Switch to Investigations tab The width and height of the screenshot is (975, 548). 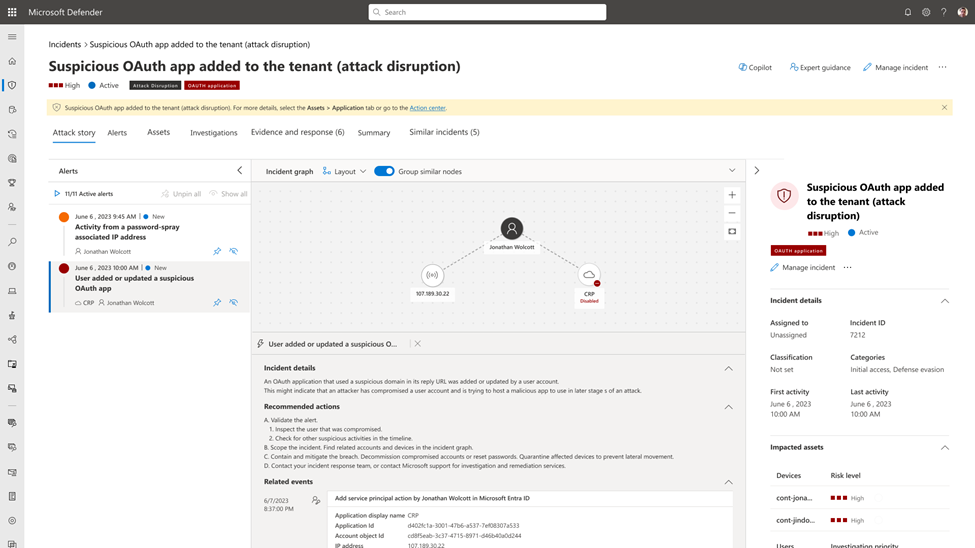(213, 132)
